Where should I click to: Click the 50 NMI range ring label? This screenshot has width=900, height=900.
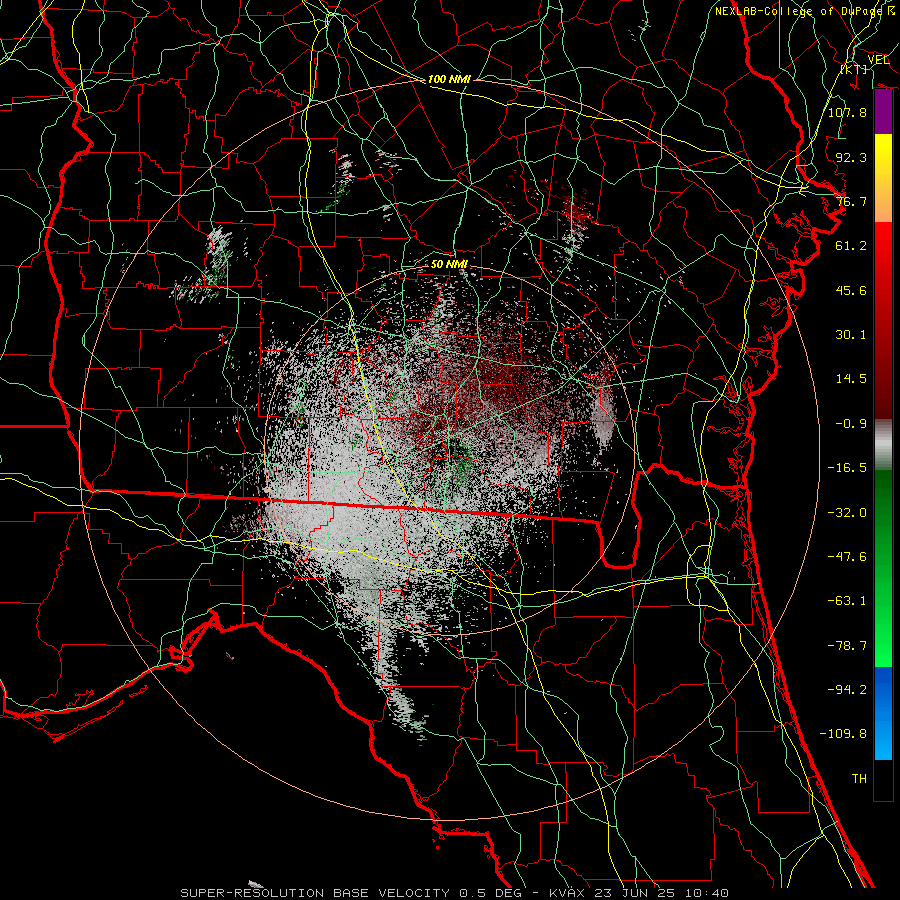(x=449, y=264)
